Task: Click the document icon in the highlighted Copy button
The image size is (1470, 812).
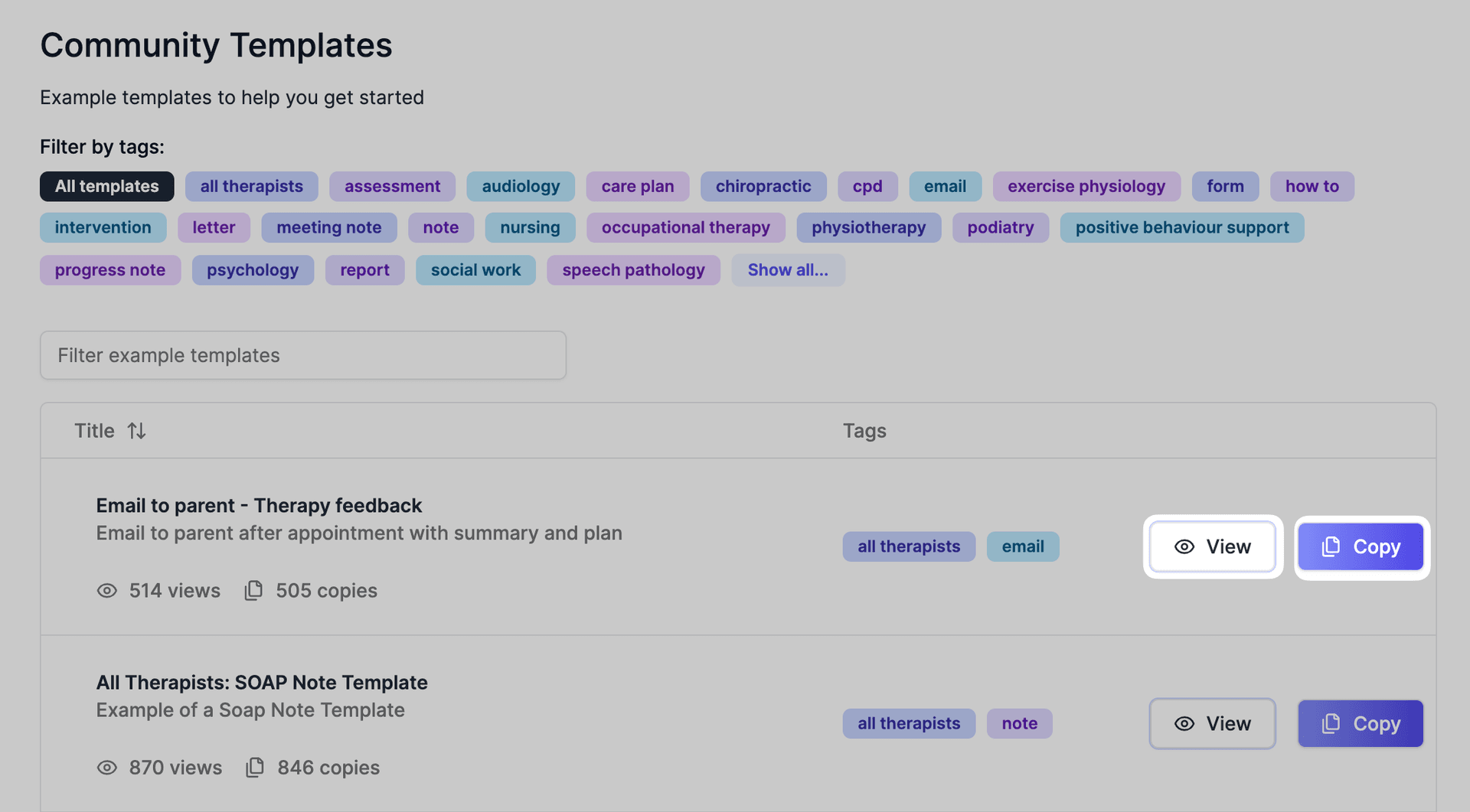Action: (x=1331, y=546)
